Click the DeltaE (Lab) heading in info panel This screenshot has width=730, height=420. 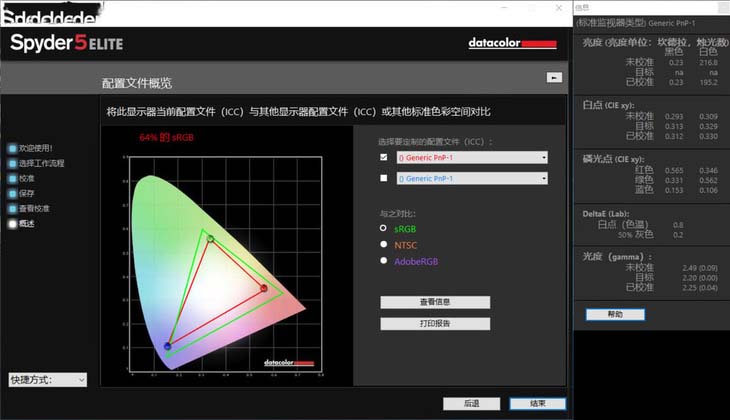(x=606, y=214)
